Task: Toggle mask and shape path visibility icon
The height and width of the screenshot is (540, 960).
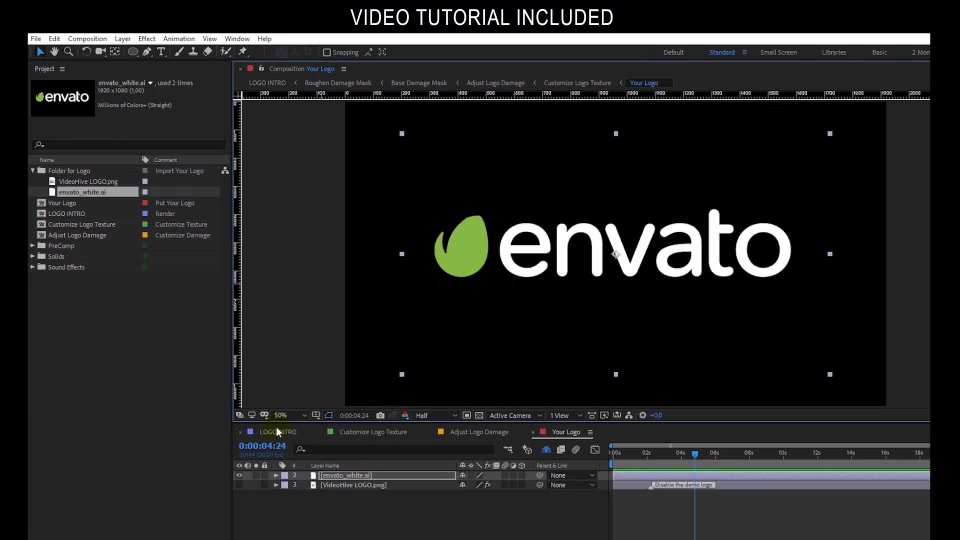Action: (329, 415)
